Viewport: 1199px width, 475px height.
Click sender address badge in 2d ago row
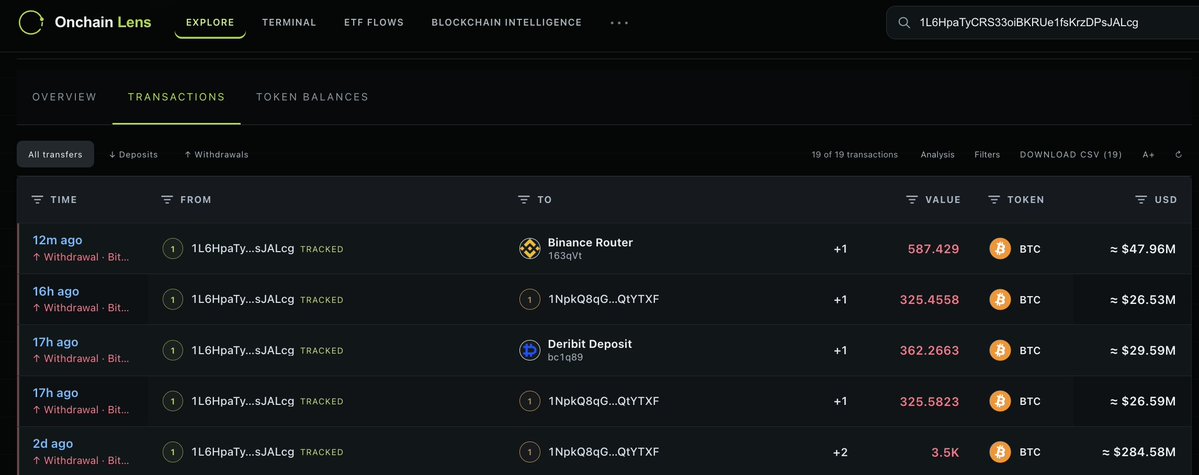[173, 452]
